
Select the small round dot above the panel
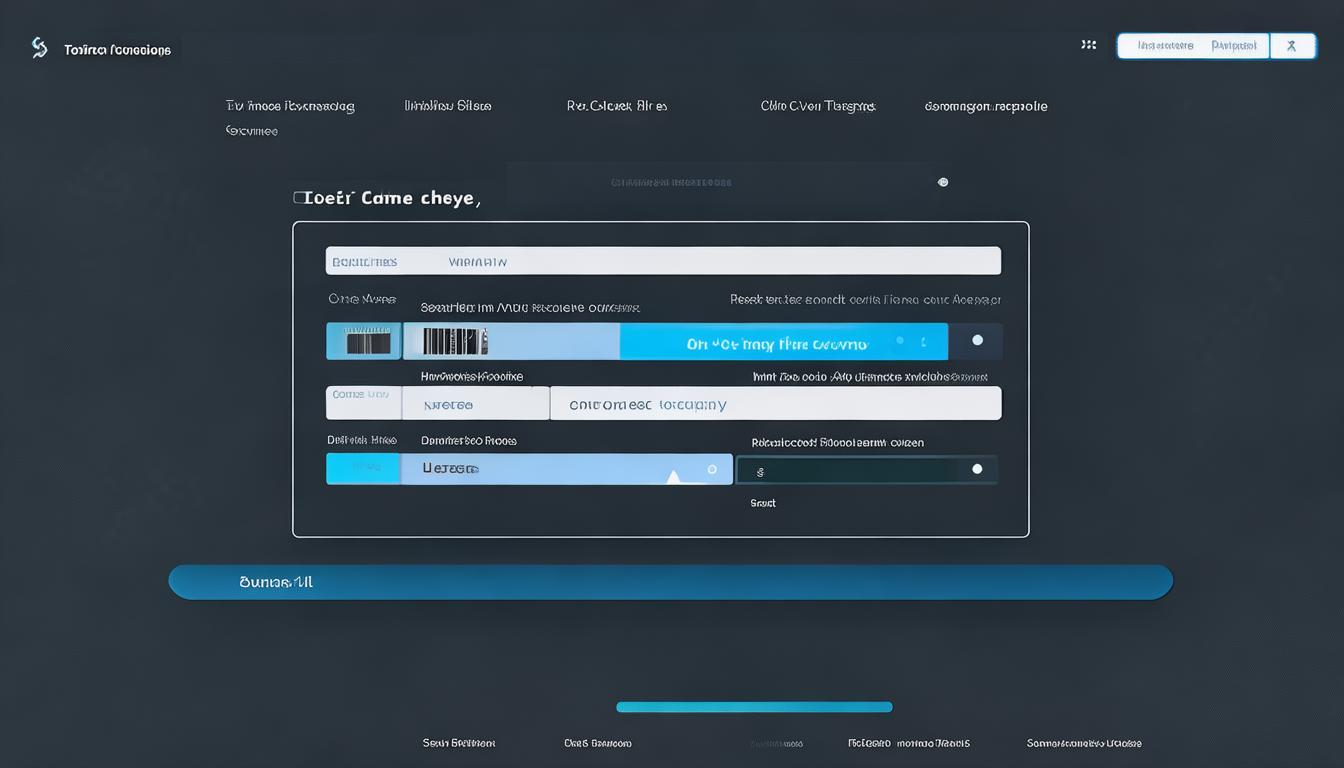pos(942,182)
